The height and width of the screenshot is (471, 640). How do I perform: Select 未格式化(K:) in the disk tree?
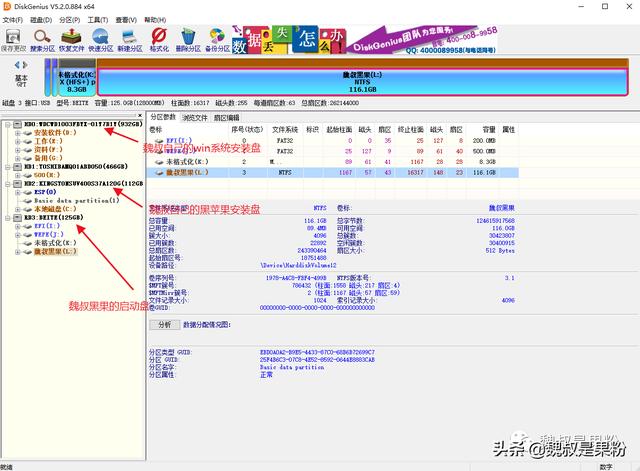(x=55, y=243)
